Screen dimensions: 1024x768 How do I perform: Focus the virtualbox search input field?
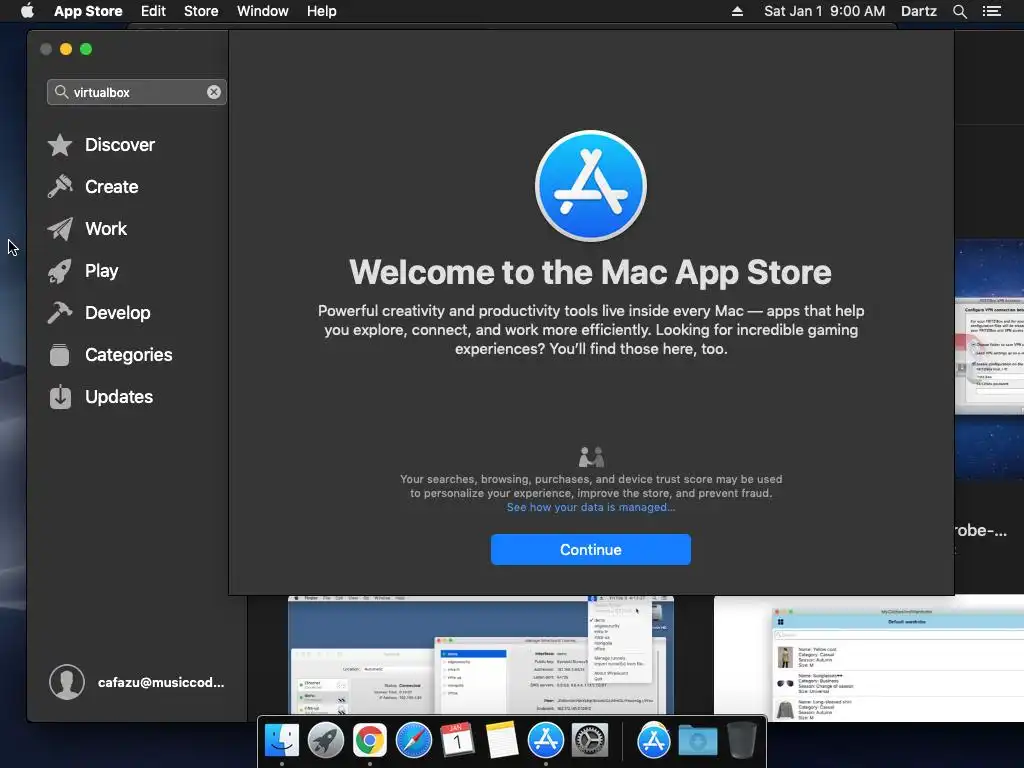tap(136, 92)
